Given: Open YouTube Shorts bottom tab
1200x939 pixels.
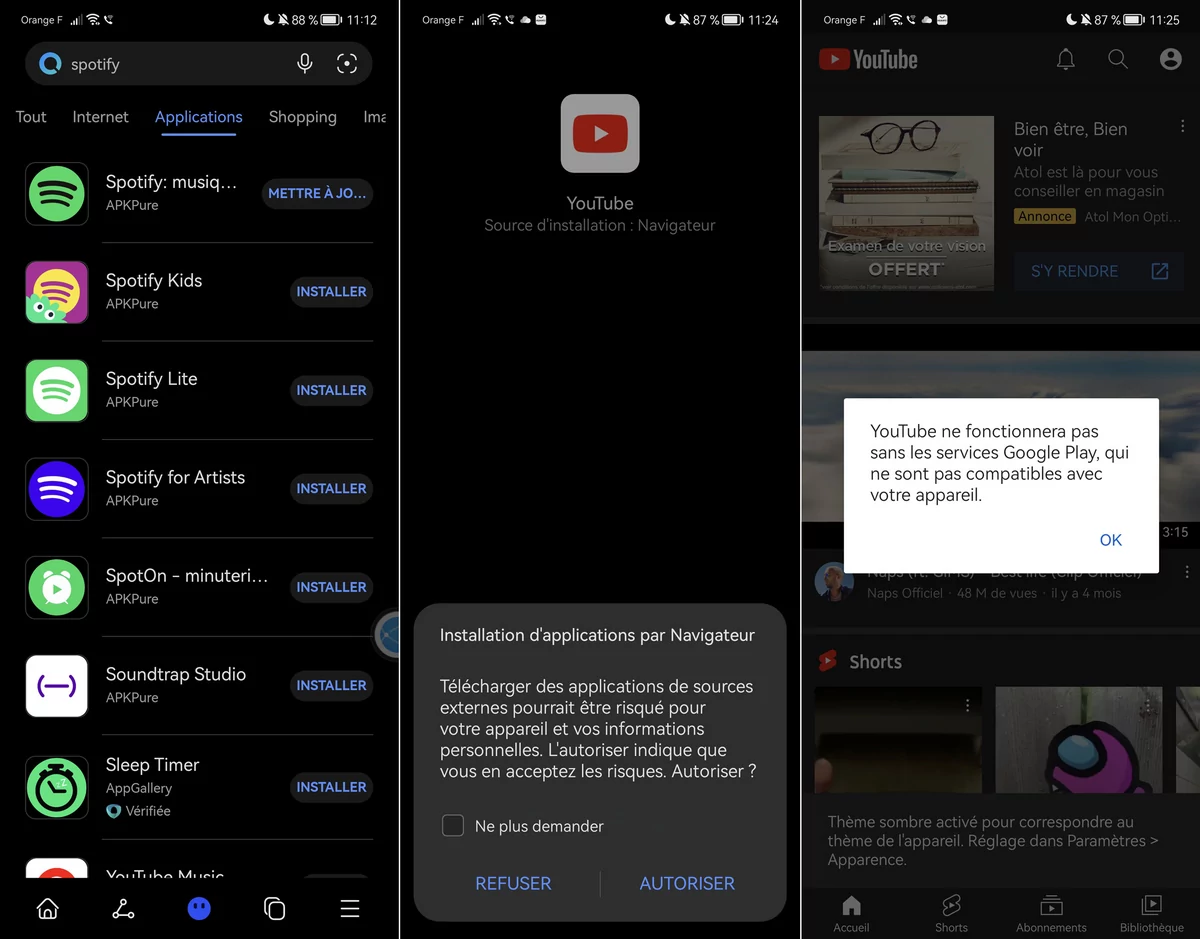Looking at the screenshot, I should [951, 913].
